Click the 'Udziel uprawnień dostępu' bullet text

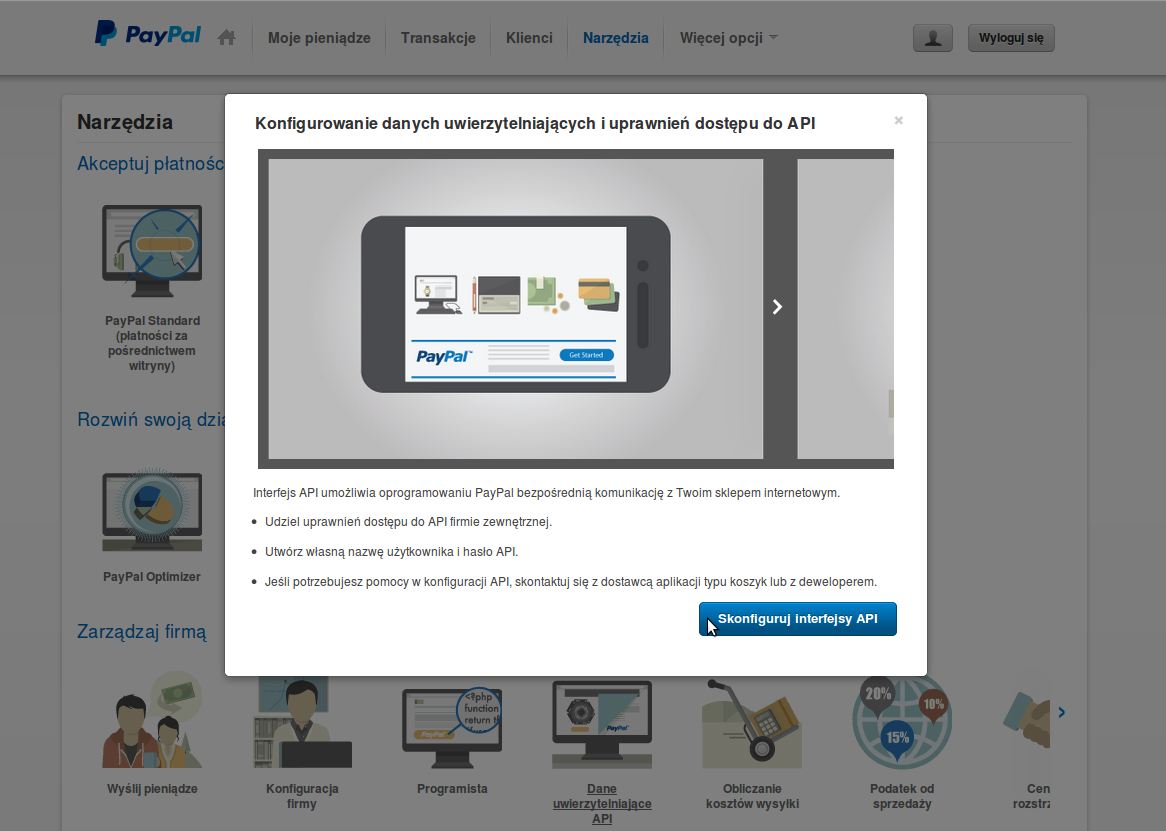point(408,522)
